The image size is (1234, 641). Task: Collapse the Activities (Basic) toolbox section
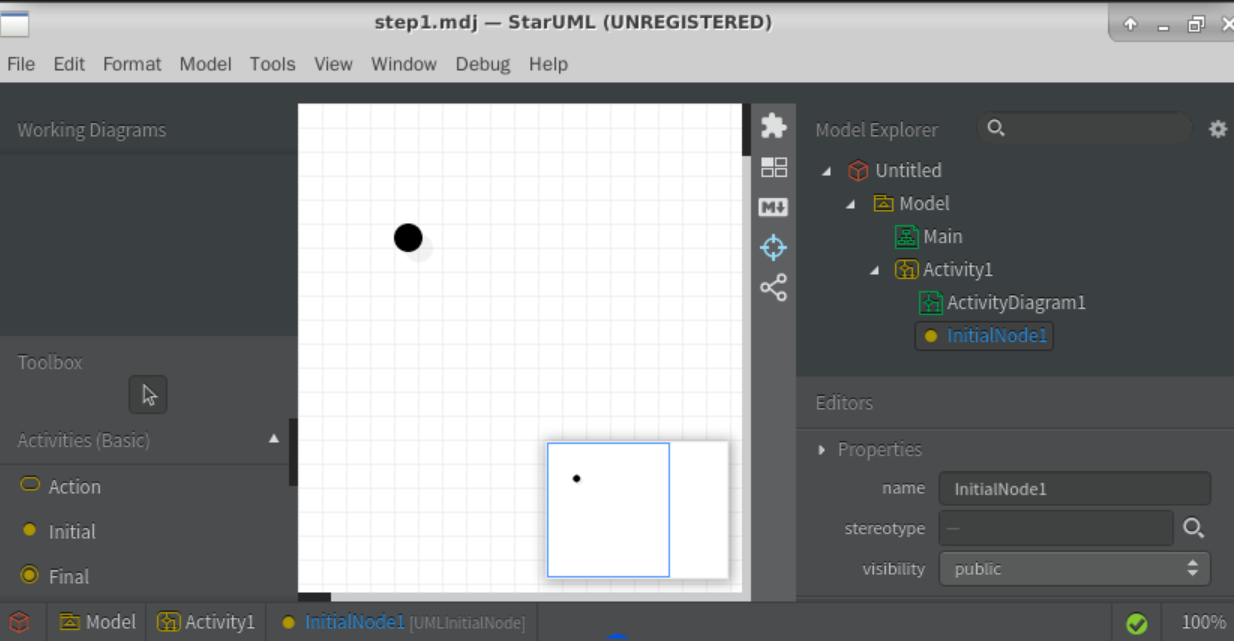(x=274, y=439)
